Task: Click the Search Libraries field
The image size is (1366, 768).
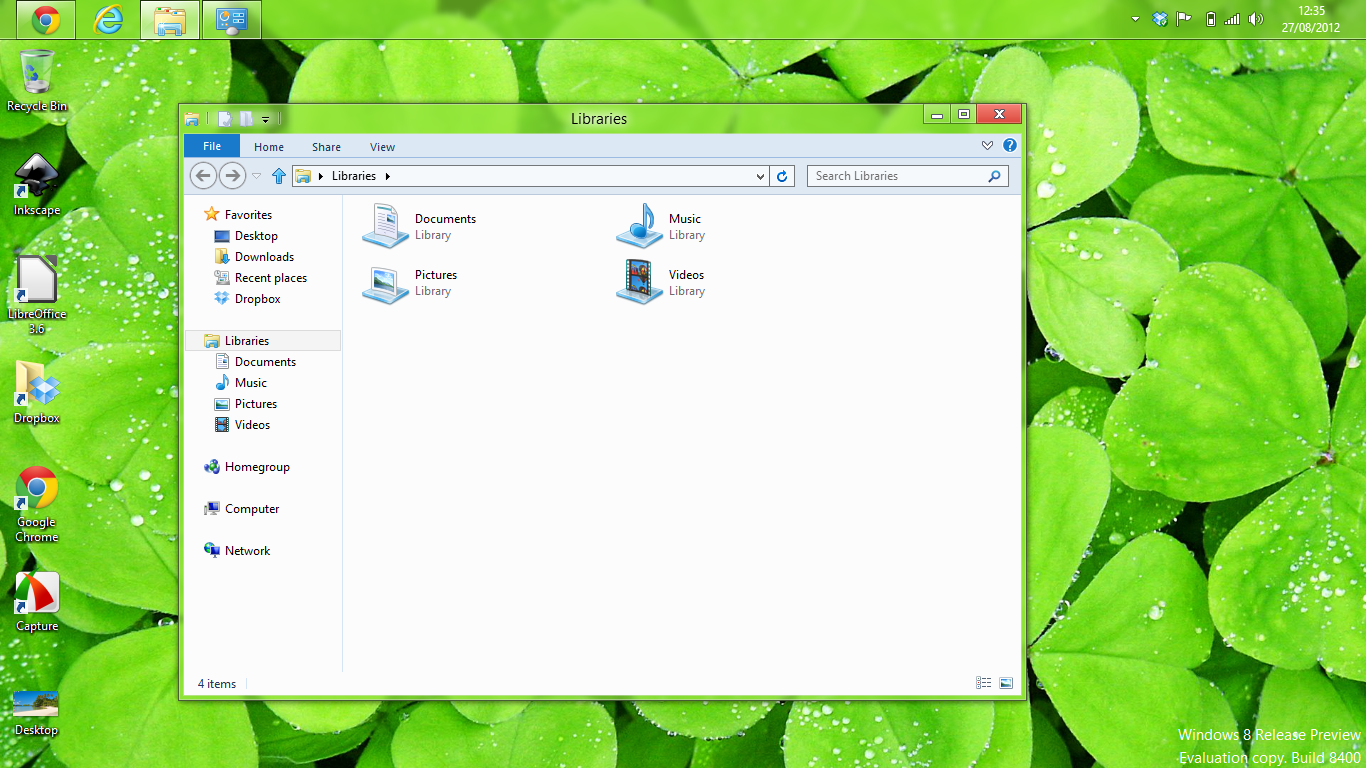Action: coord(897,176)
